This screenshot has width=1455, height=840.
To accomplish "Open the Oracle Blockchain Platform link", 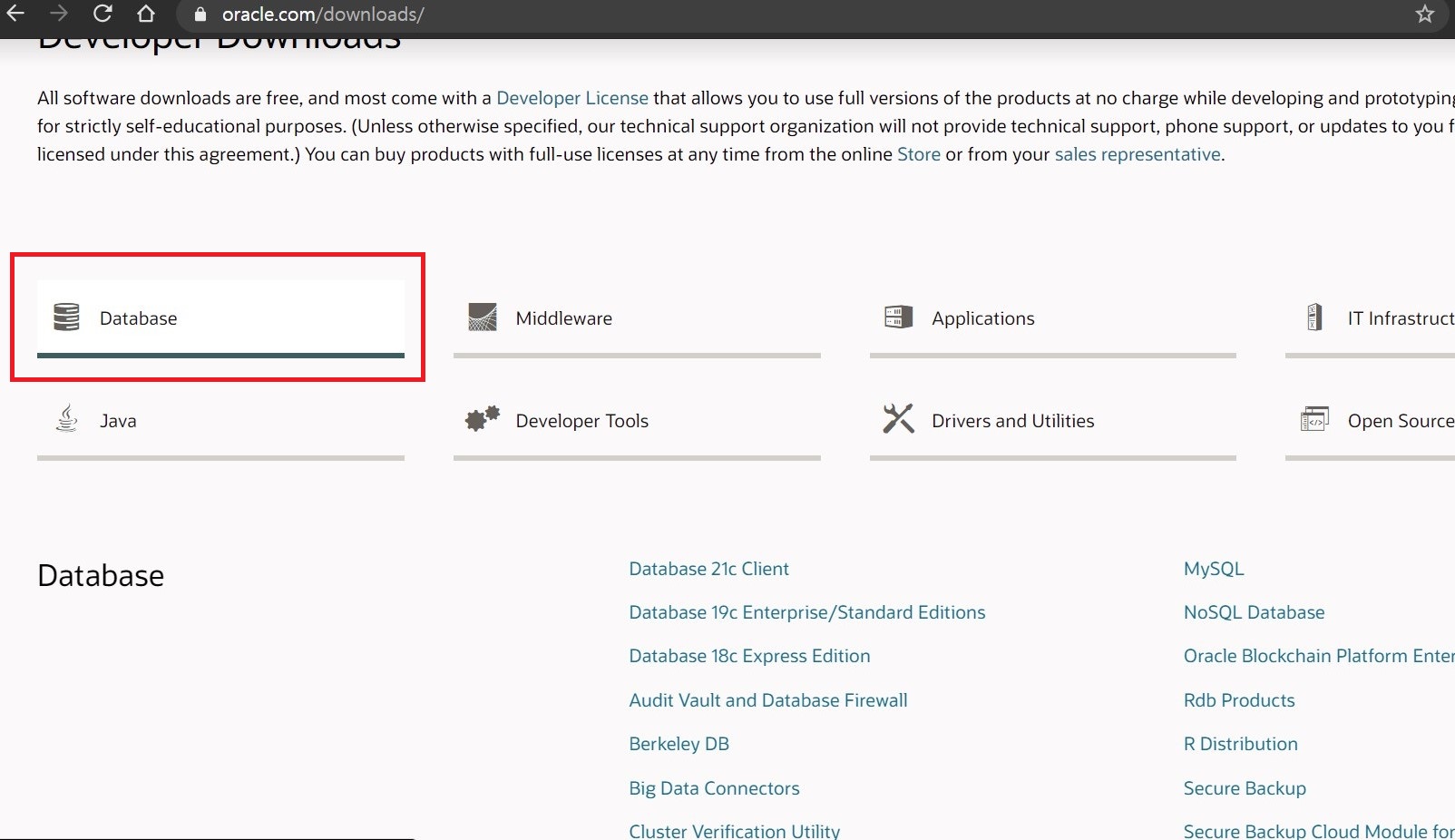I will point(1319,656).
